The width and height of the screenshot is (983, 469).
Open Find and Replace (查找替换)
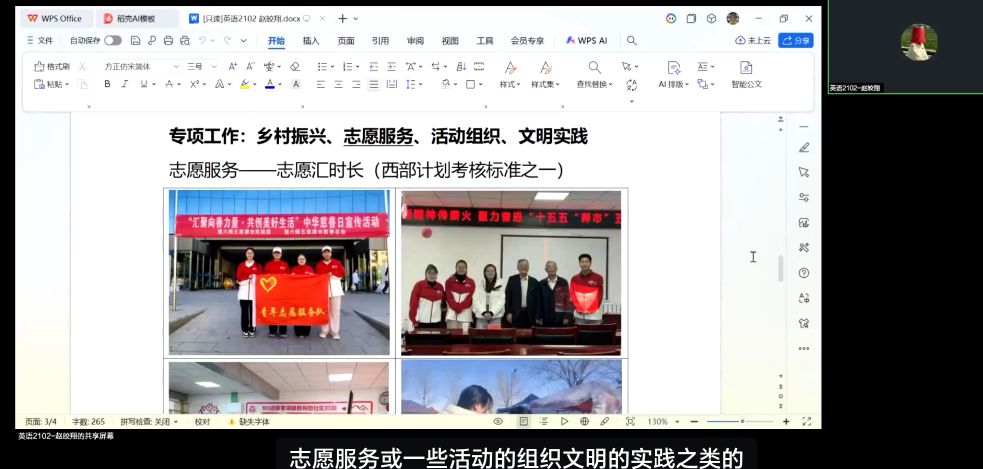pos(594,74)
